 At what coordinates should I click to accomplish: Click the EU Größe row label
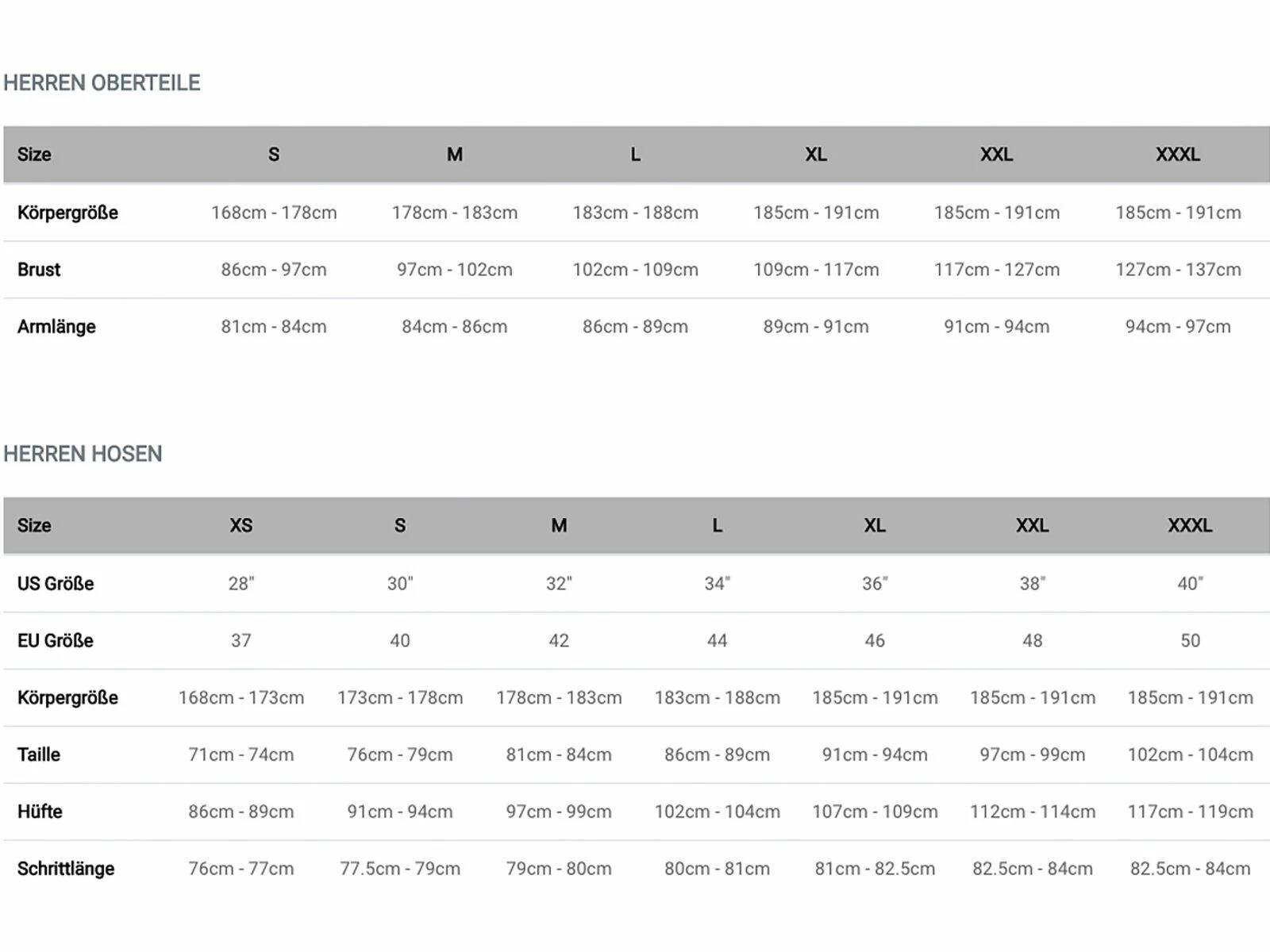tap(56, 641)
